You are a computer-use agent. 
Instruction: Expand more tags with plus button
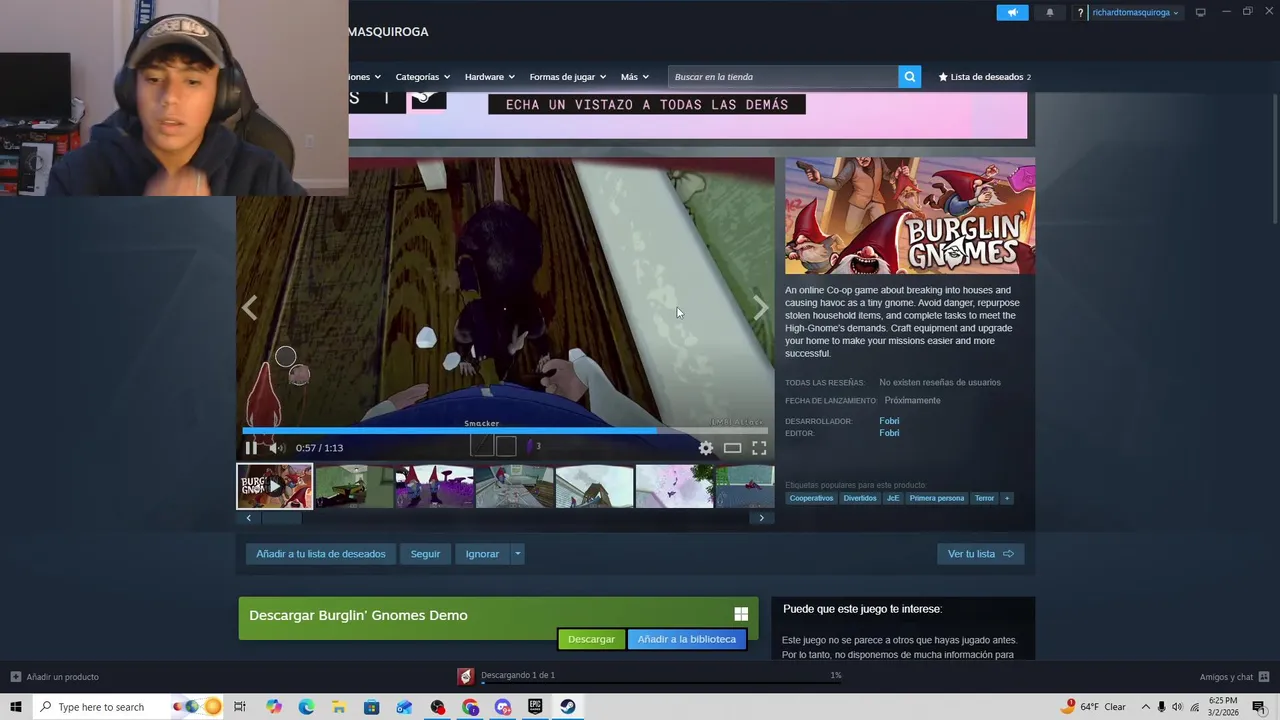(x=1007, y=498)
